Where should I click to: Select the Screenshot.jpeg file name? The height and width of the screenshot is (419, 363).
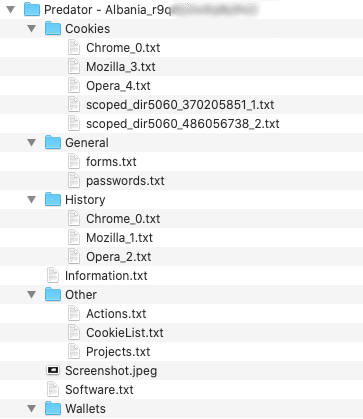coord(111,371)
